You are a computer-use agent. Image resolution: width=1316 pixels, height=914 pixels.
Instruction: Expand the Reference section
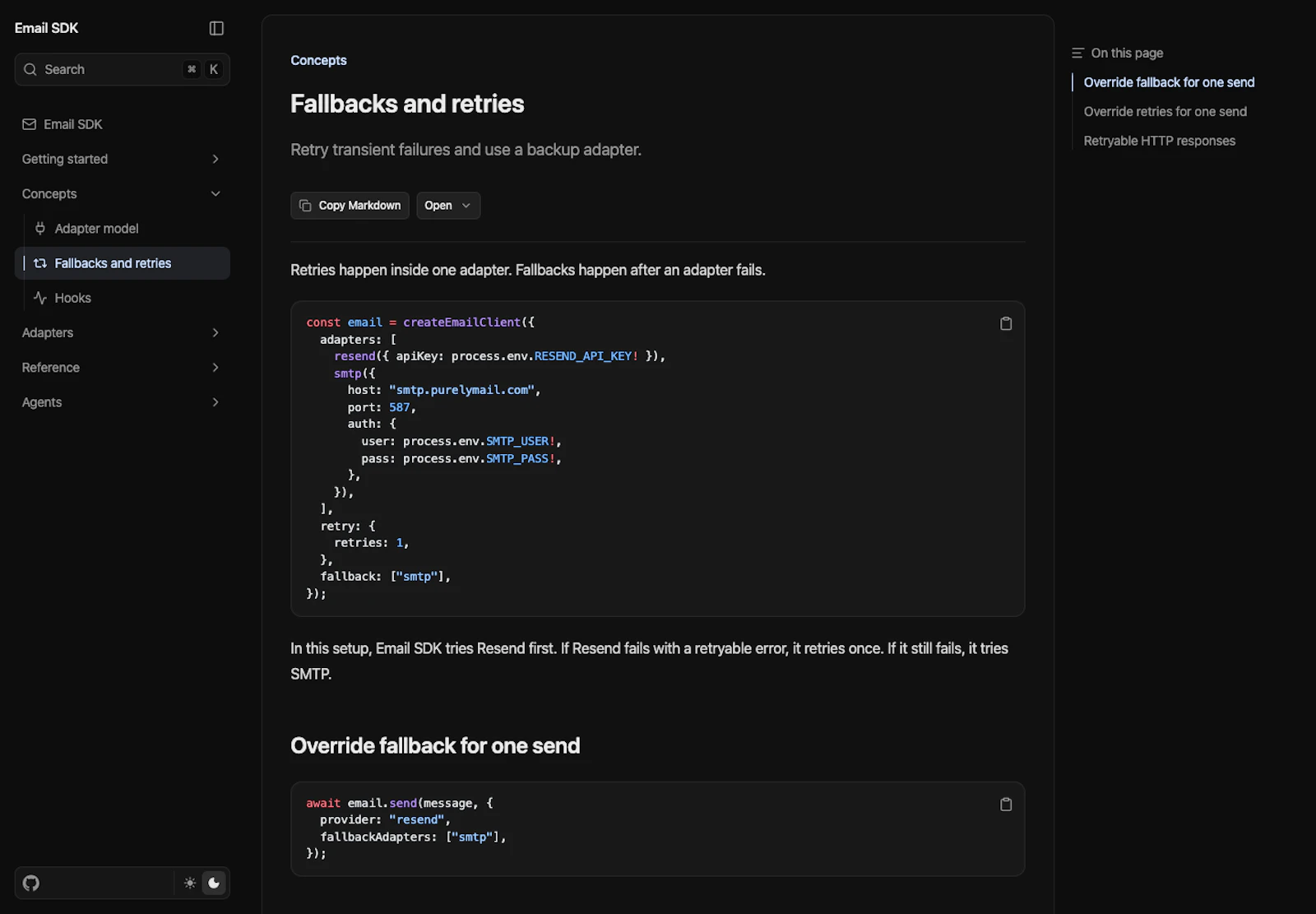[122, 367]
